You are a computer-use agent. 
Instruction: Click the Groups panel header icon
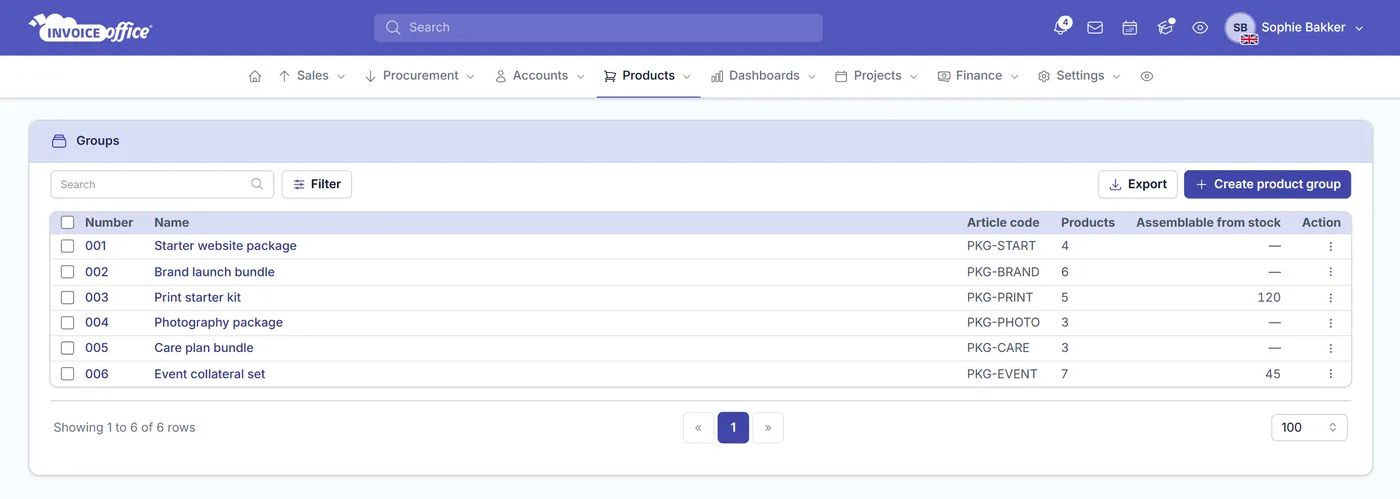coord(59,141)
